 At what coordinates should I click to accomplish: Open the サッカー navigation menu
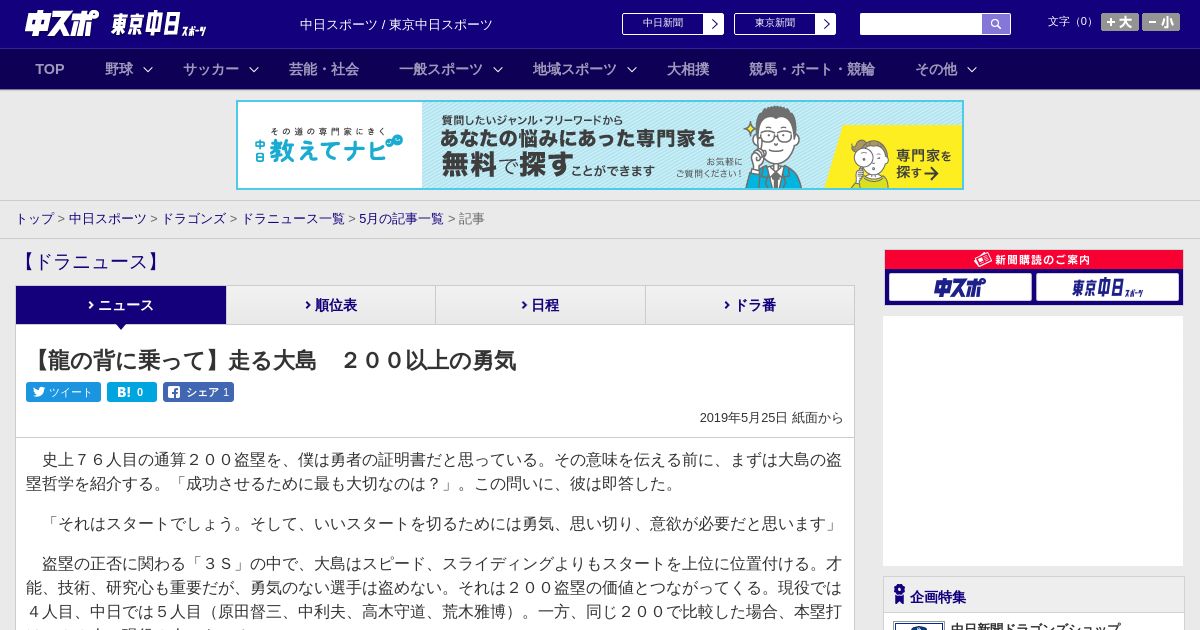click(x=211, y=69)
